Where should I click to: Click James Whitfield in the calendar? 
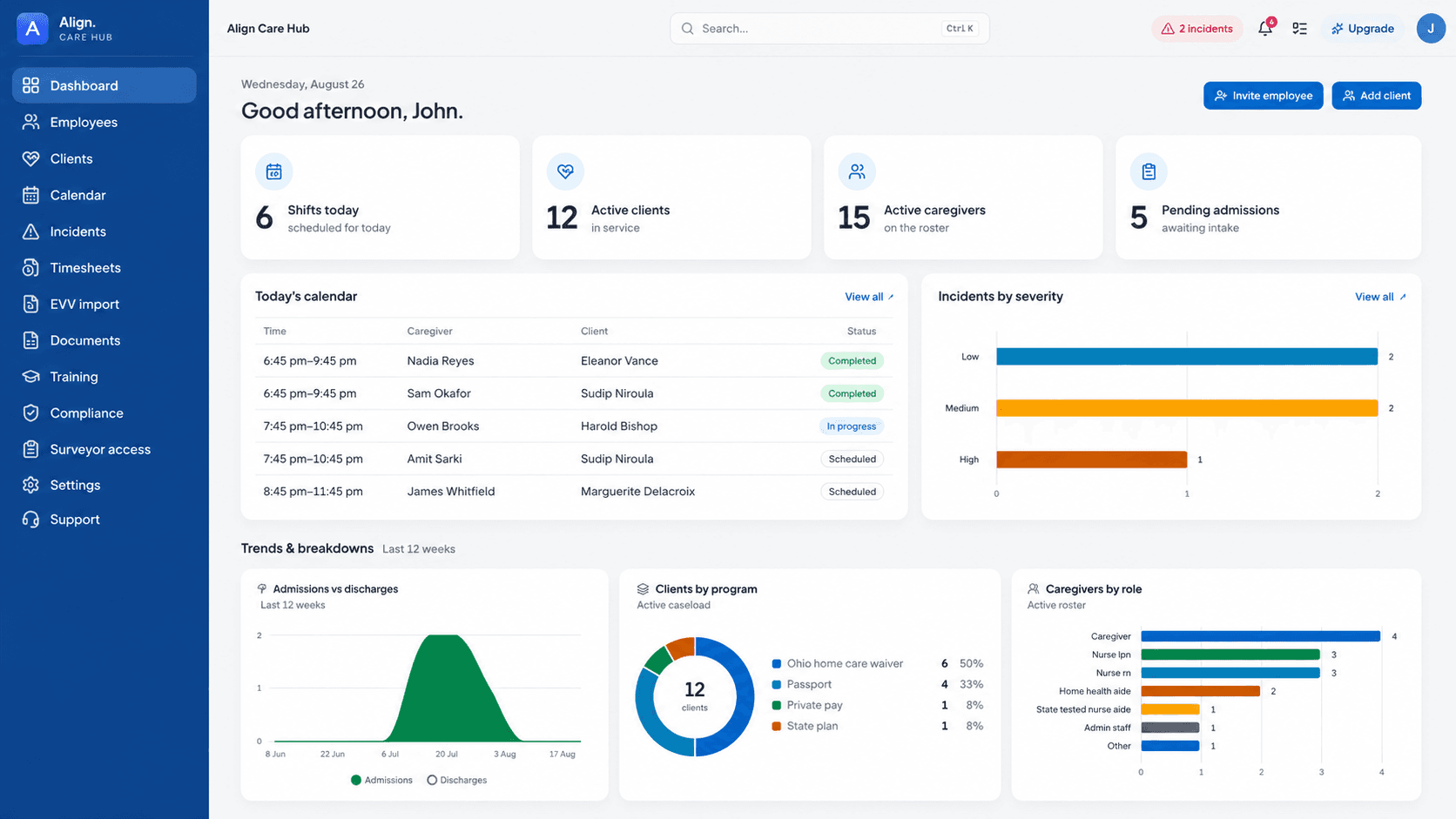(x=451, y=492)
